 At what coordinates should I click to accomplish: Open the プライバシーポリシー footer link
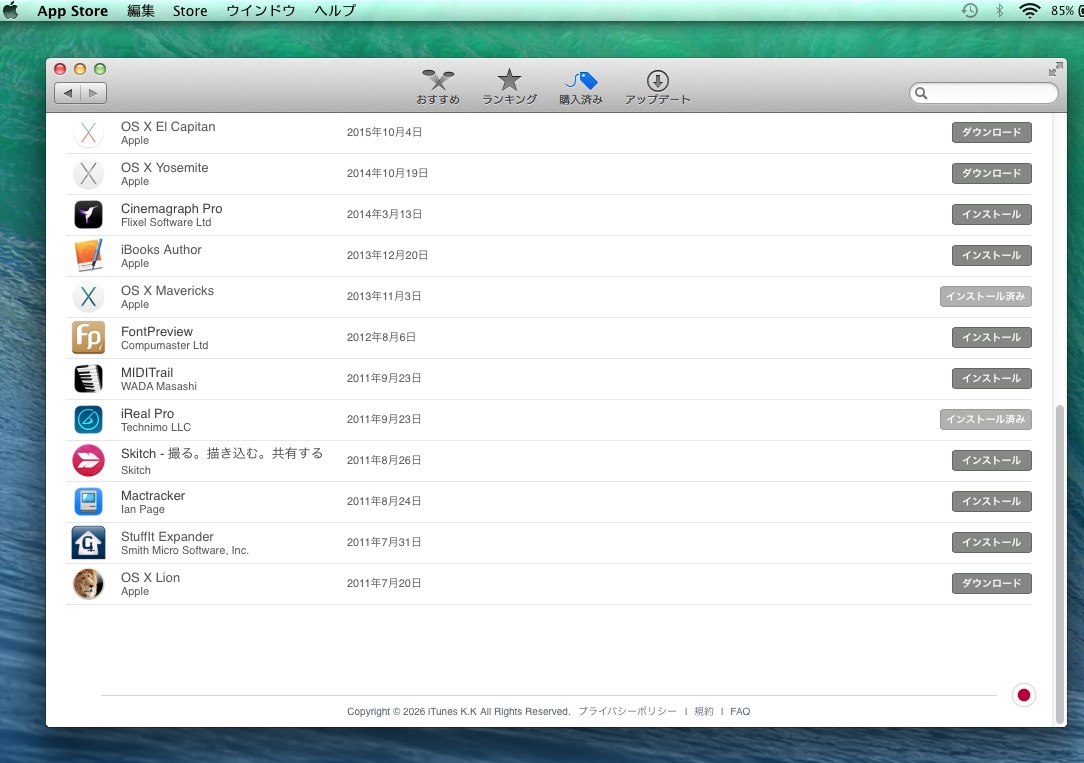pyautogui.click(x=627, y=712)
